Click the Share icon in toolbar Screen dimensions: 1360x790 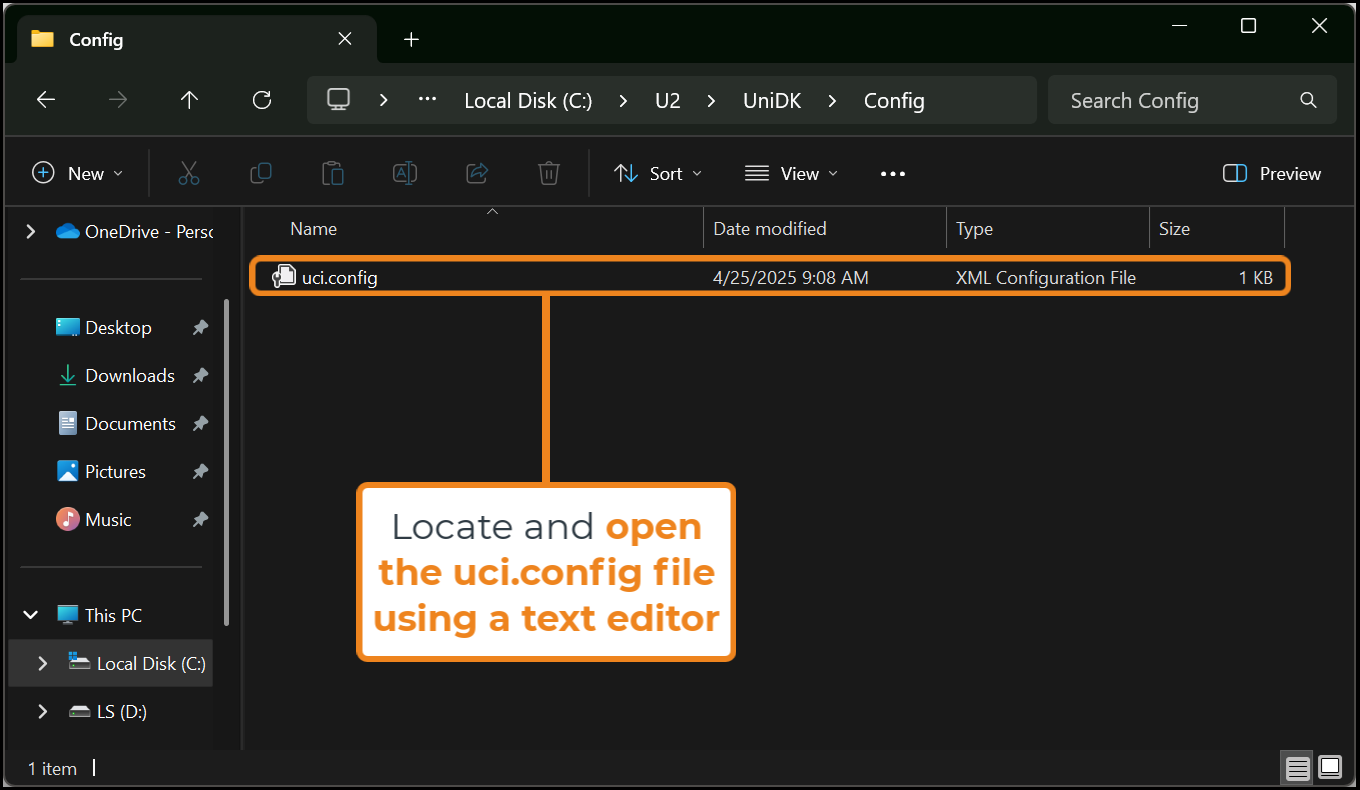pos(477,173)
